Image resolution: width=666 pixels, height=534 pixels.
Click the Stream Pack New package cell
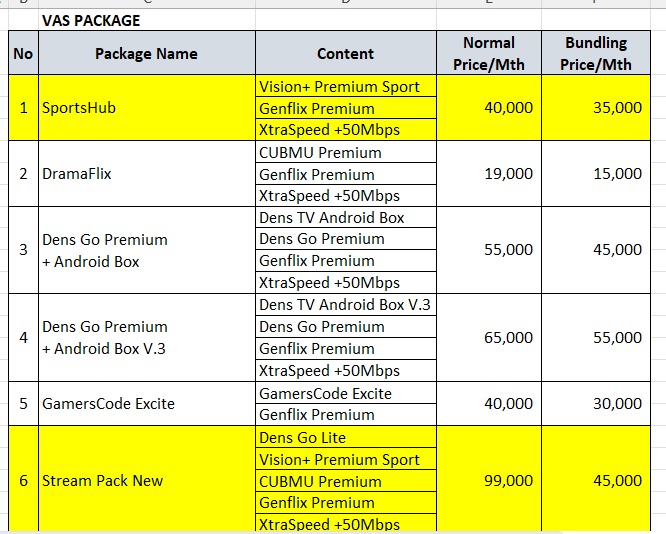coord(146,481)
